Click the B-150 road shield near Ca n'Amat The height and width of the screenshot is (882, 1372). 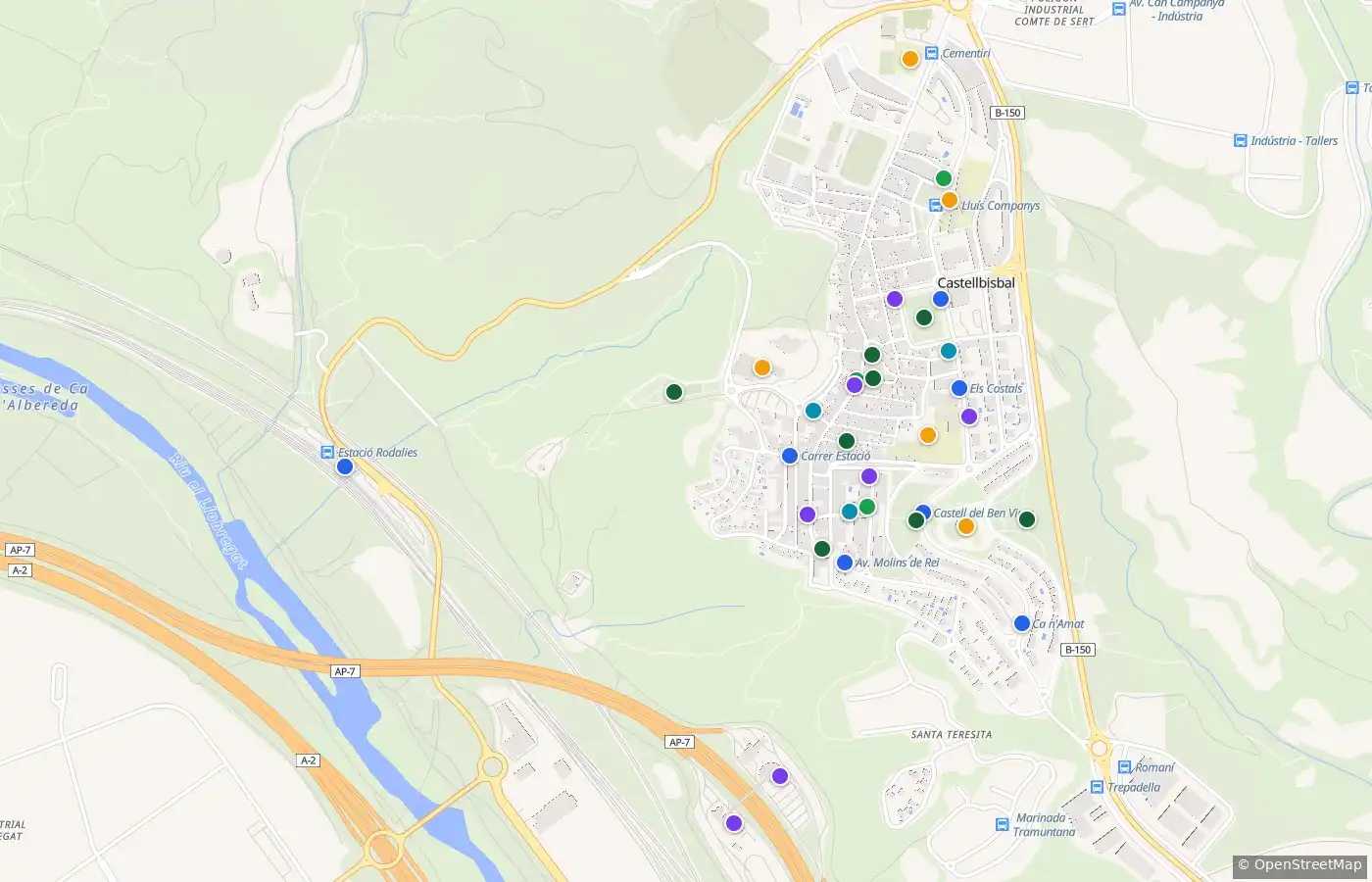point(1077,650)
